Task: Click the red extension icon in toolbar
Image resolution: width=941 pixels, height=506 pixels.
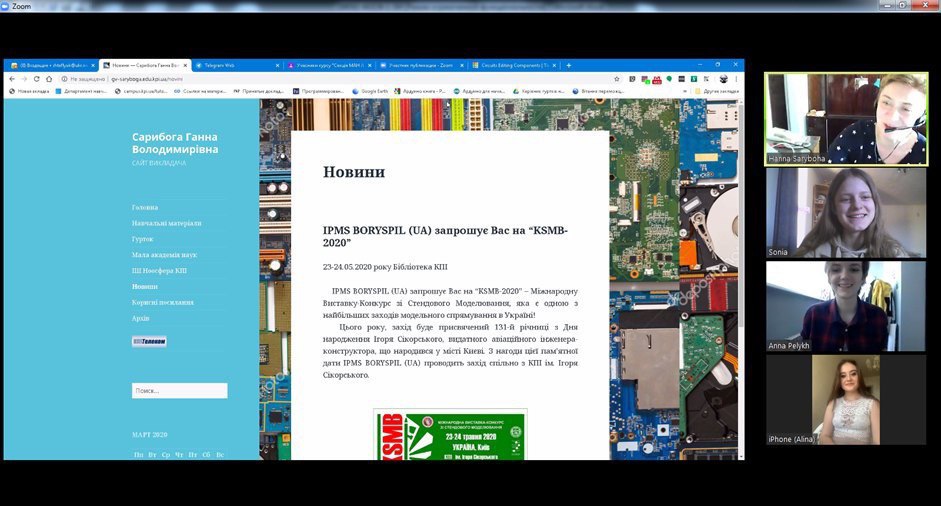Action: tap(657, 79)
